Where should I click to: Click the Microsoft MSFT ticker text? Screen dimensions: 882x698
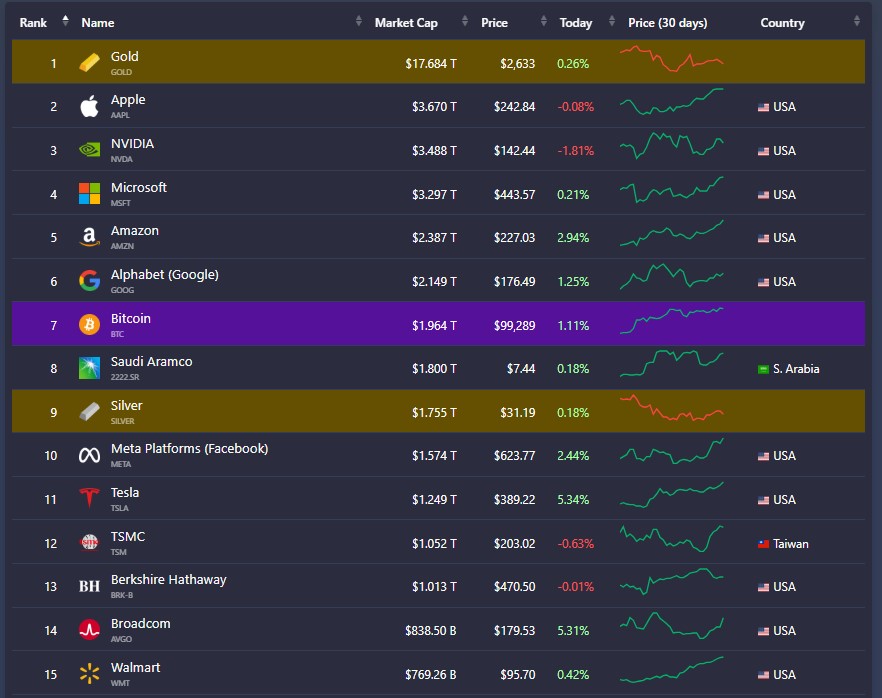[120, 203]
